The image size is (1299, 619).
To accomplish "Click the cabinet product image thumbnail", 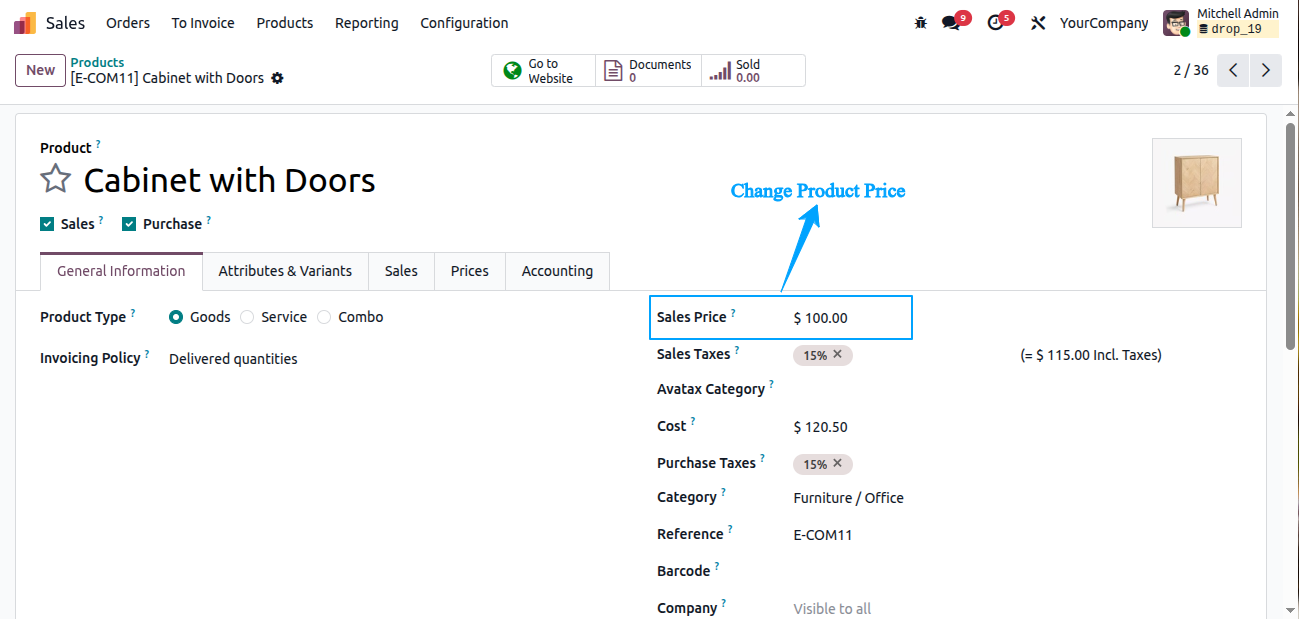I will pos(1197,183).
